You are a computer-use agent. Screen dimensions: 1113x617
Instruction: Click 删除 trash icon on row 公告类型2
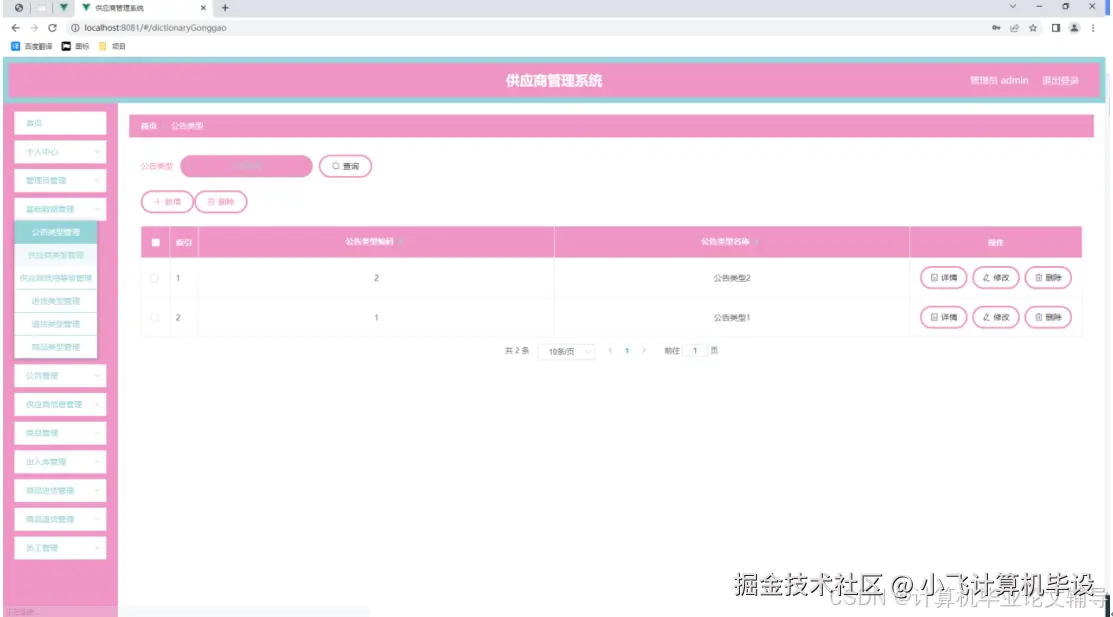(x=1046, y=278)
